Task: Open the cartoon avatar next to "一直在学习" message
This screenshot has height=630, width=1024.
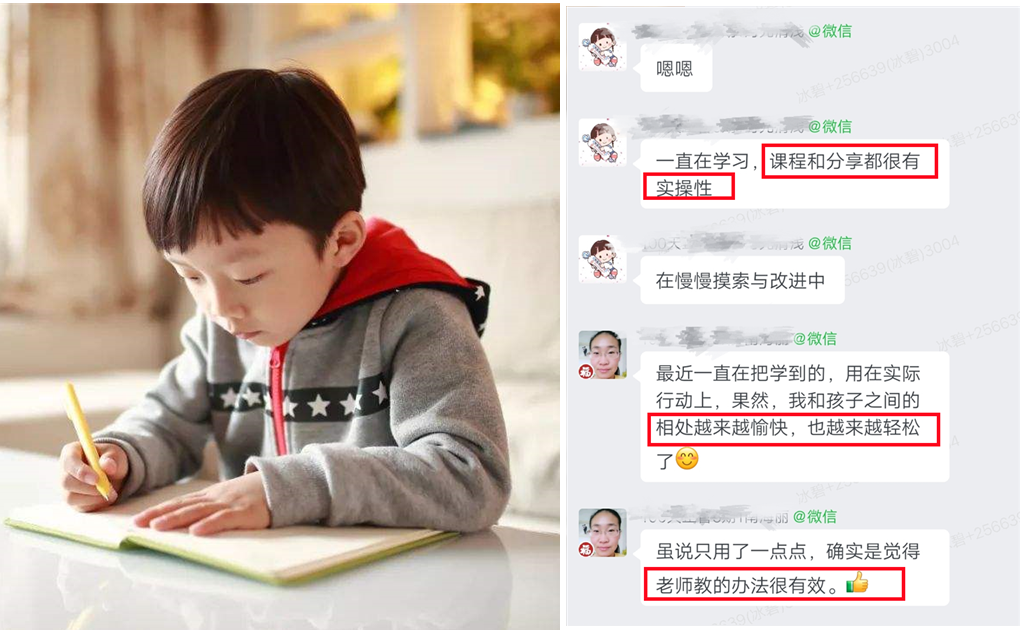Action: click(x=603, y=143)
